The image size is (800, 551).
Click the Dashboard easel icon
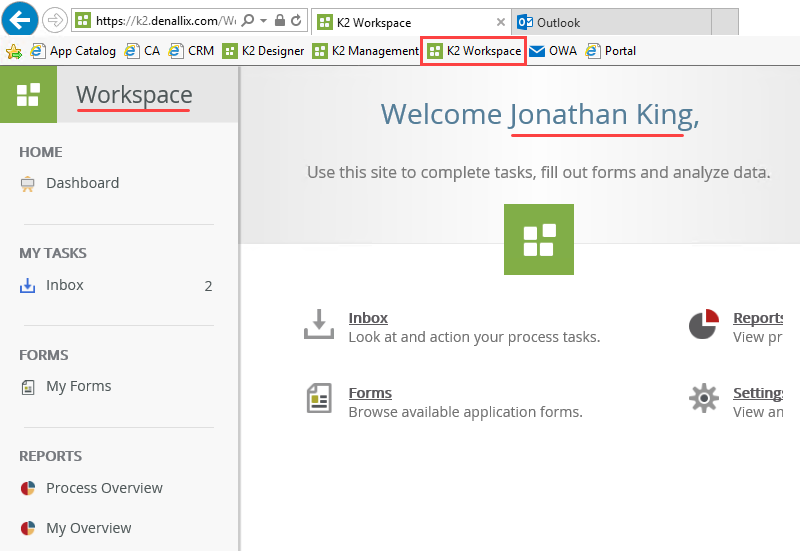(x=28, y=184)
